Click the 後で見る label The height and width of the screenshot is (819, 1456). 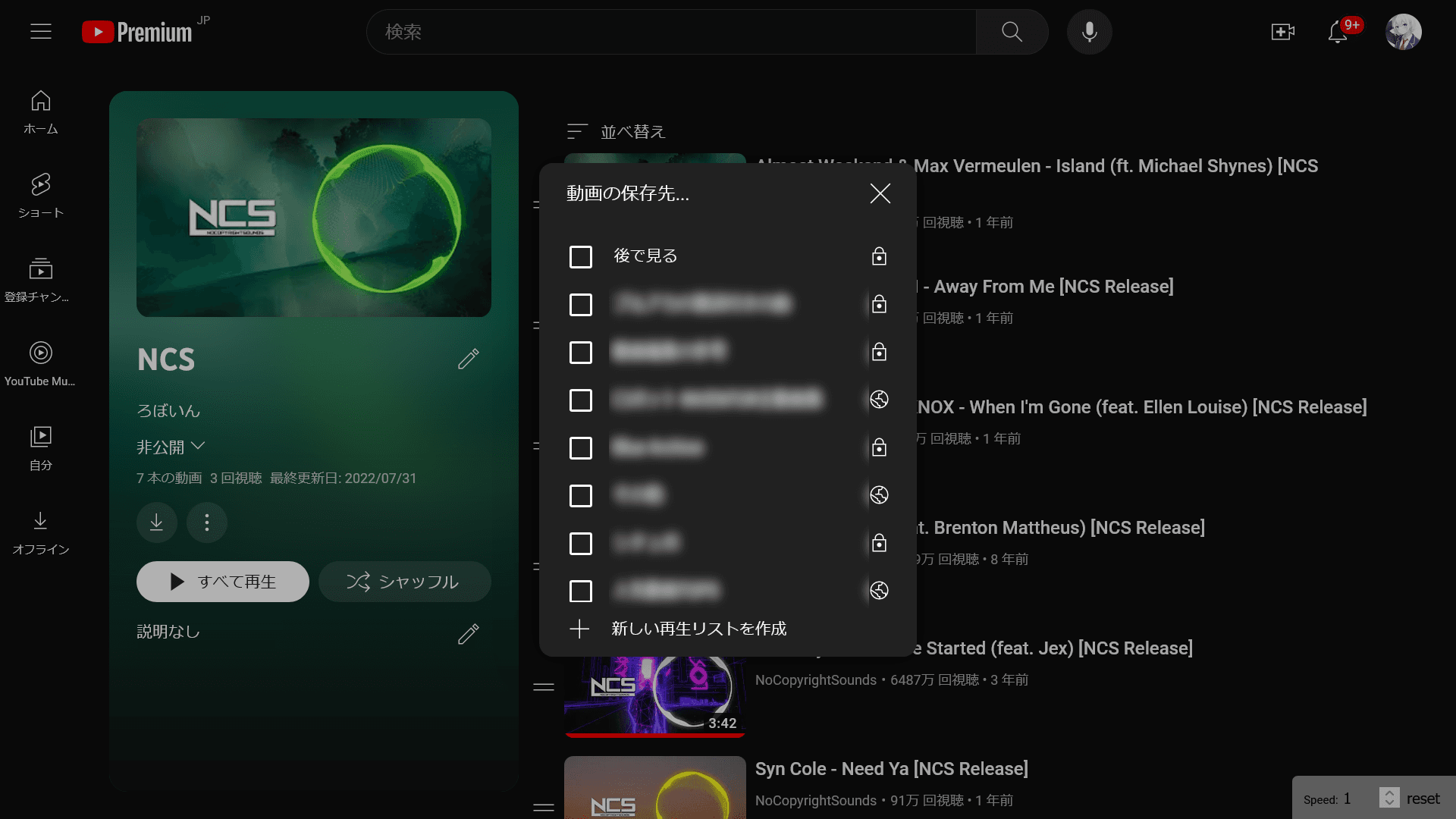pos(645,256)
